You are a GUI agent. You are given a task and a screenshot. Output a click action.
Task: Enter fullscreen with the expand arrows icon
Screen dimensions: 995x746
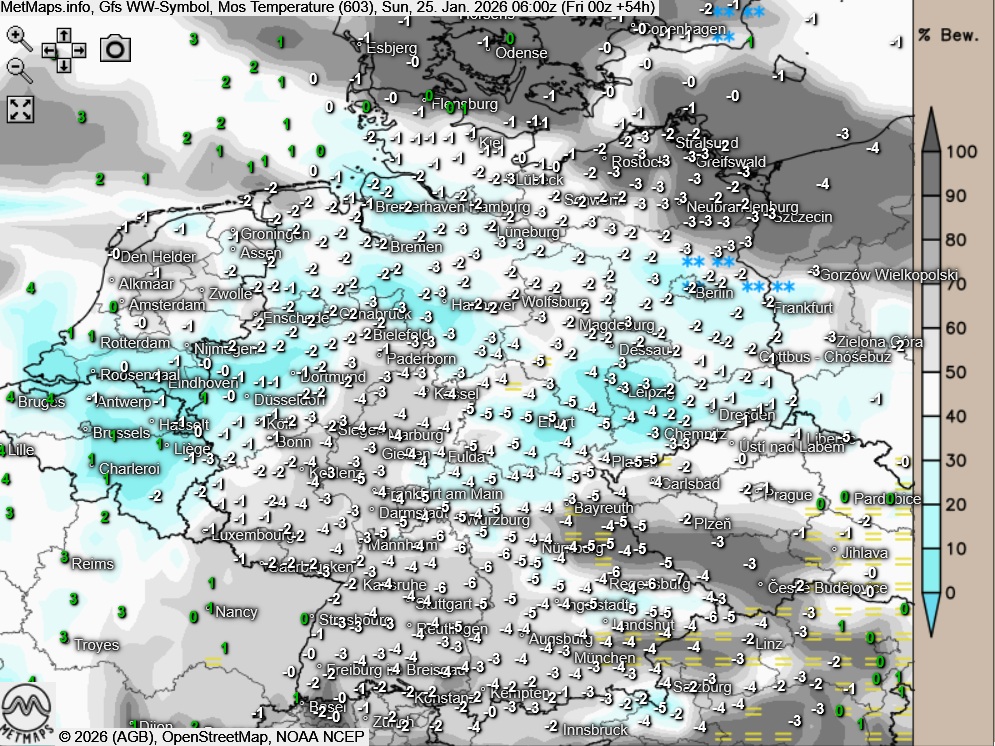coord(21,109)
